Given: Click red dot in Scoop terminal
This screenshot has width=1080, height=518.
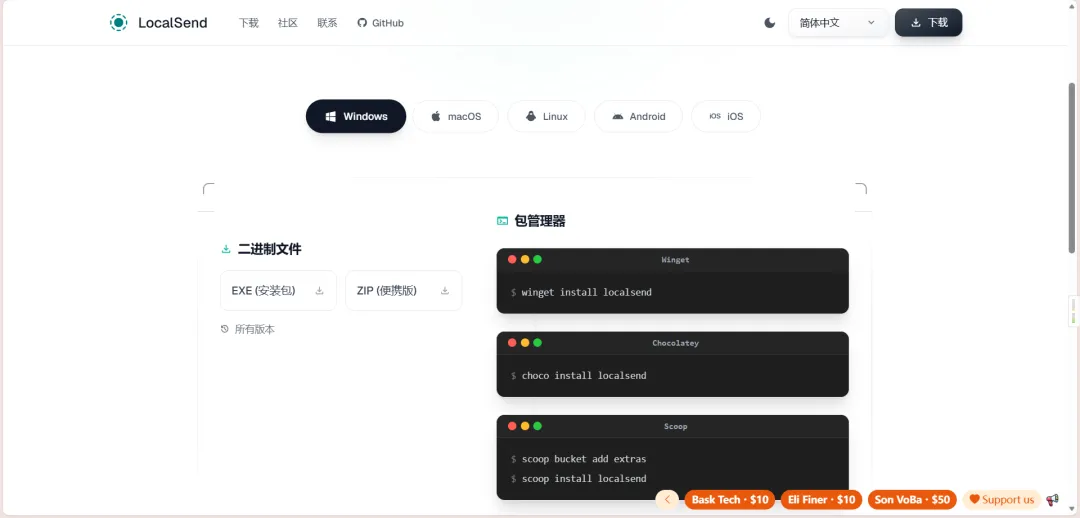Looking at the screenshot, I should point(512,426).
